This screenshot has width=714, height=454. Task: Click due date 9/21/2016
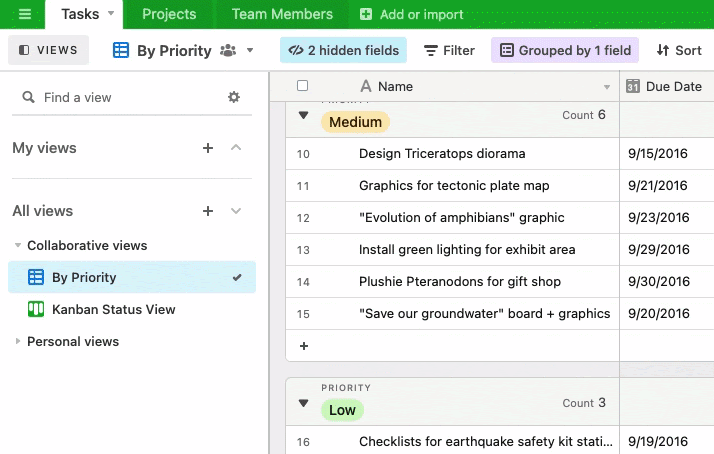pyautogui.click(x=658, y=186)
